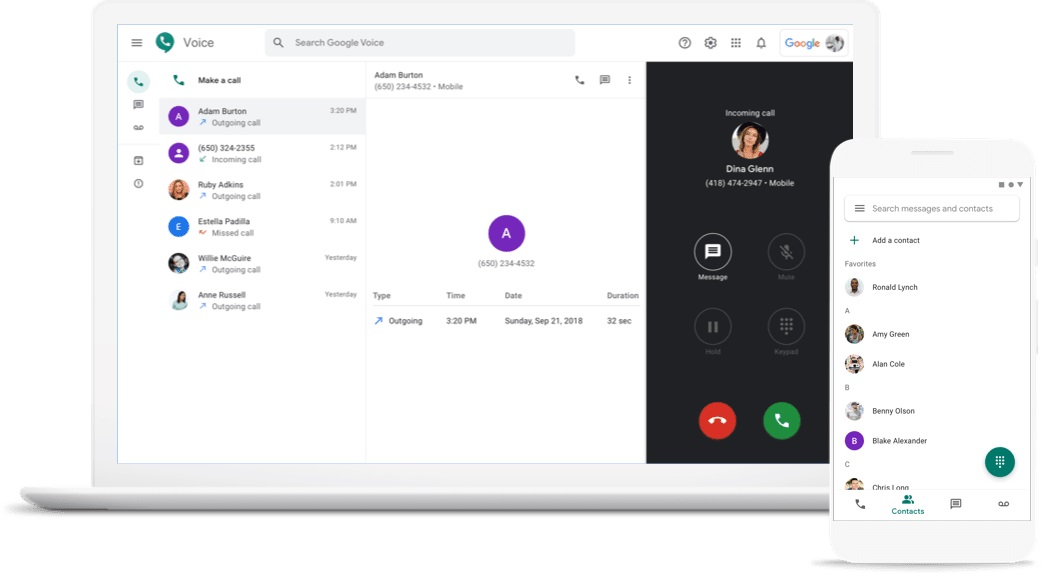Screen dimensions: 1044x574
Task: Open the phone app's hamburger menu
Action: point(859,208)
